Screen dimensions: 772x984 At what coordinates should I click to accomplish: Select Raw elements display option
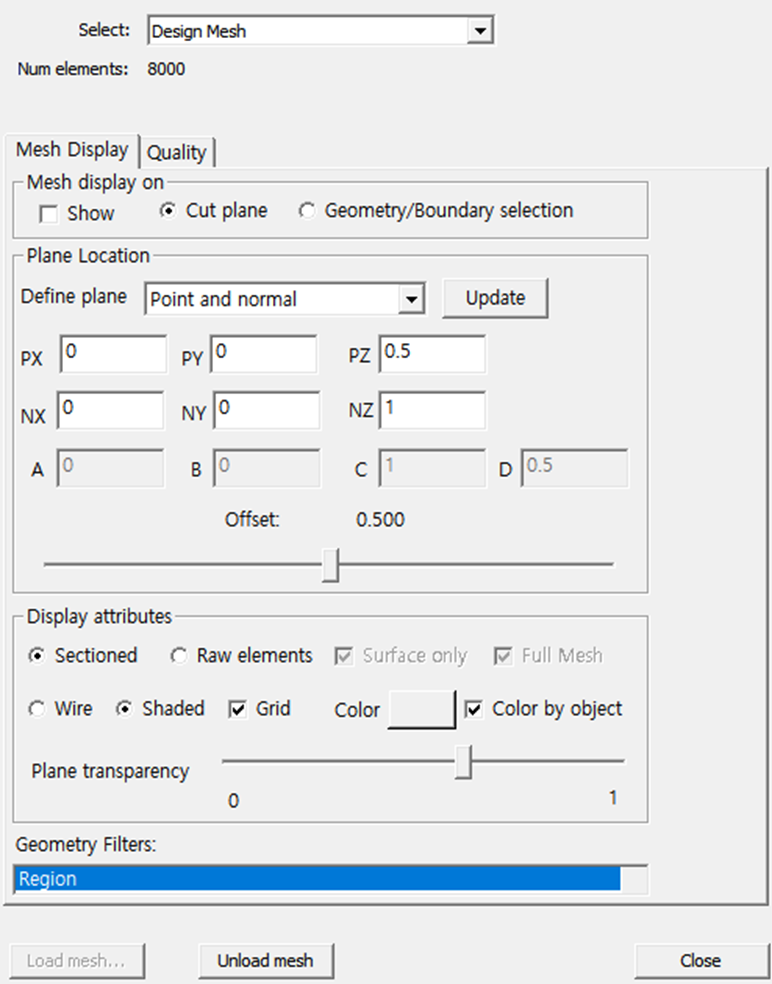pos(179,656)
